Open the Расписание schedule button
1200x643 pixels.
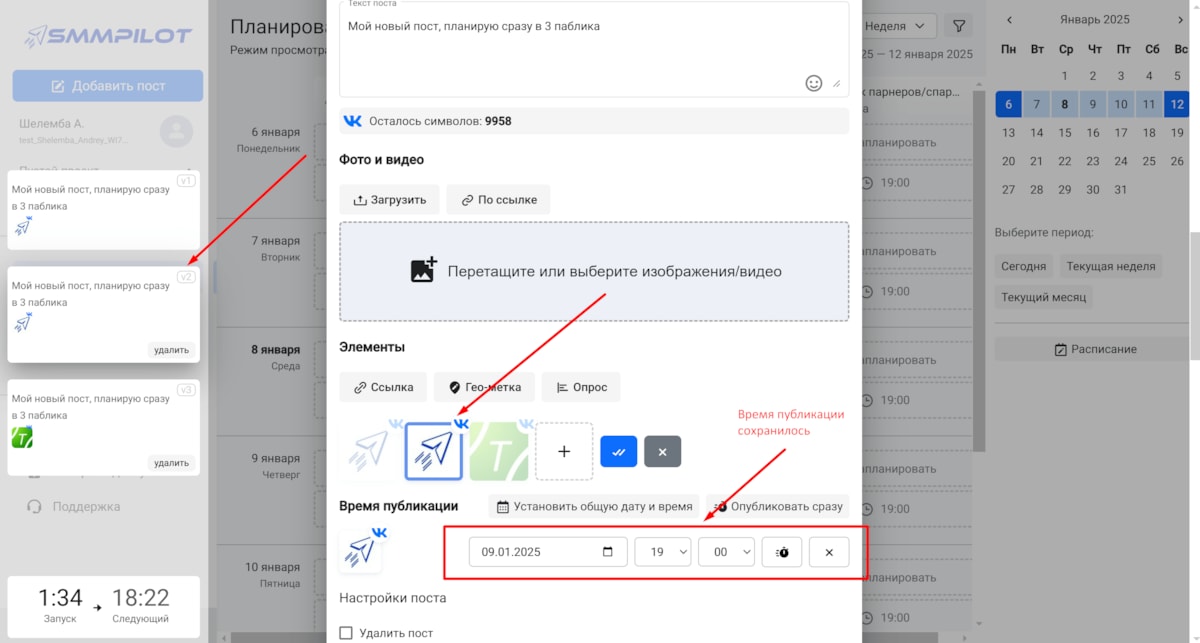pos(1095,349)
